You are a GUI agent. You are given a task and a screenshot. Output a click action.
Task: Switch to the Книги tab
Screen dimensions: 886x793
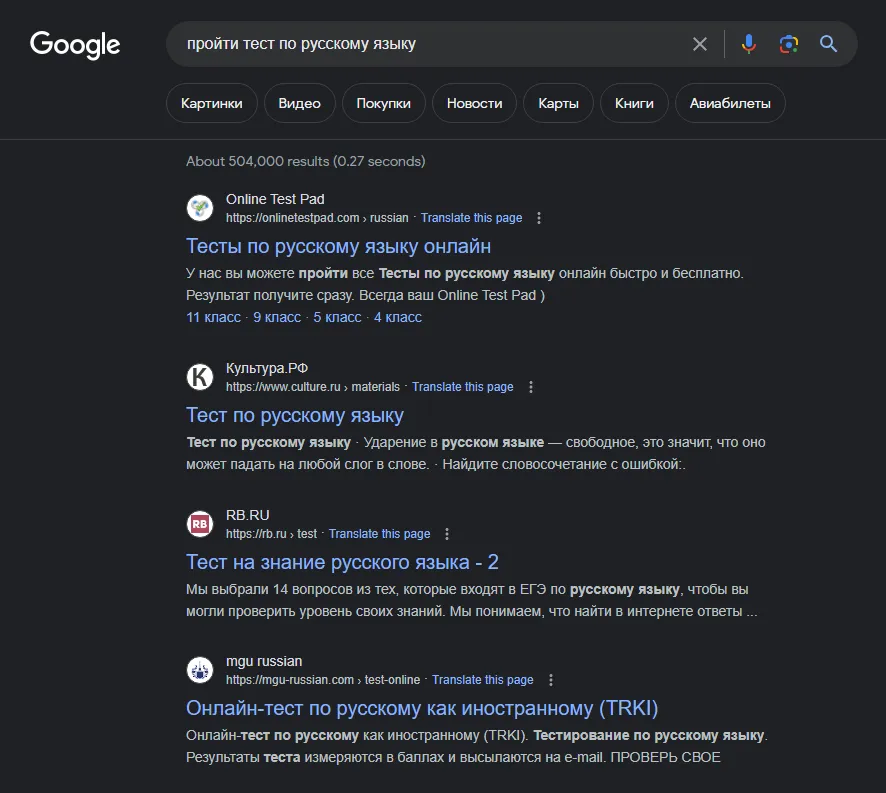point(635,103)
